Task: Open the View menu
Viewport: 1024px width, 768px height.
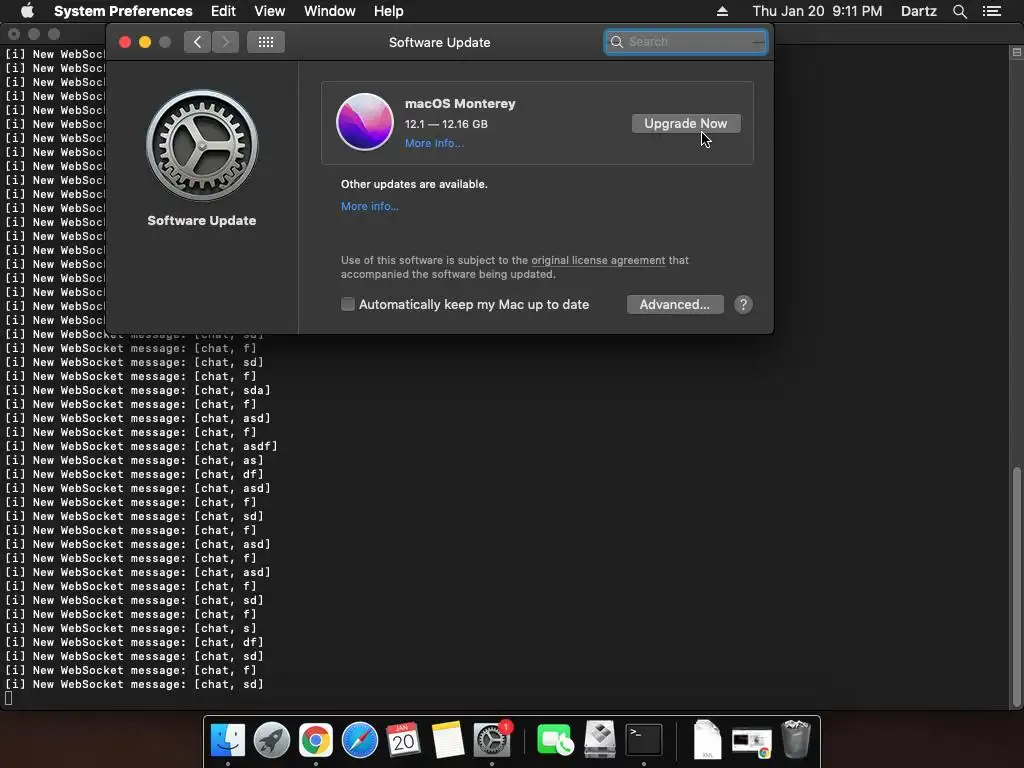Action: [x=270, y=11]
